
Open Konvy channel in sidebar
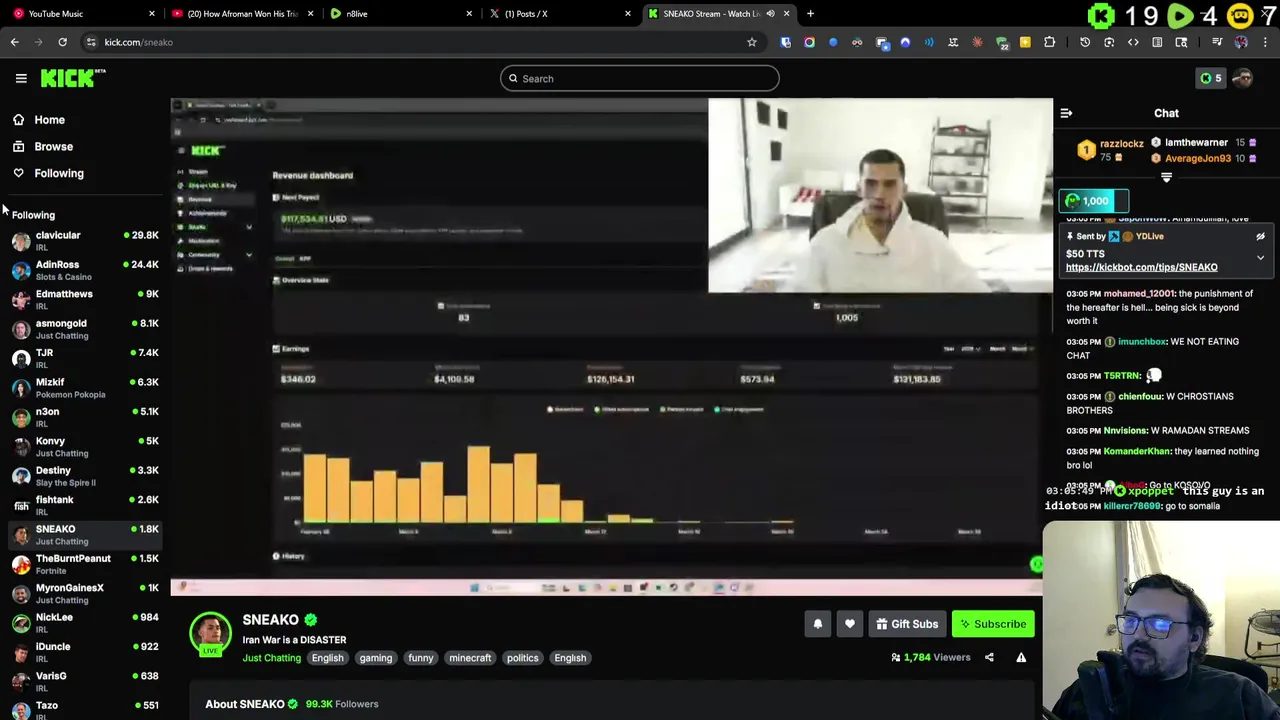[x=85, y=446]
